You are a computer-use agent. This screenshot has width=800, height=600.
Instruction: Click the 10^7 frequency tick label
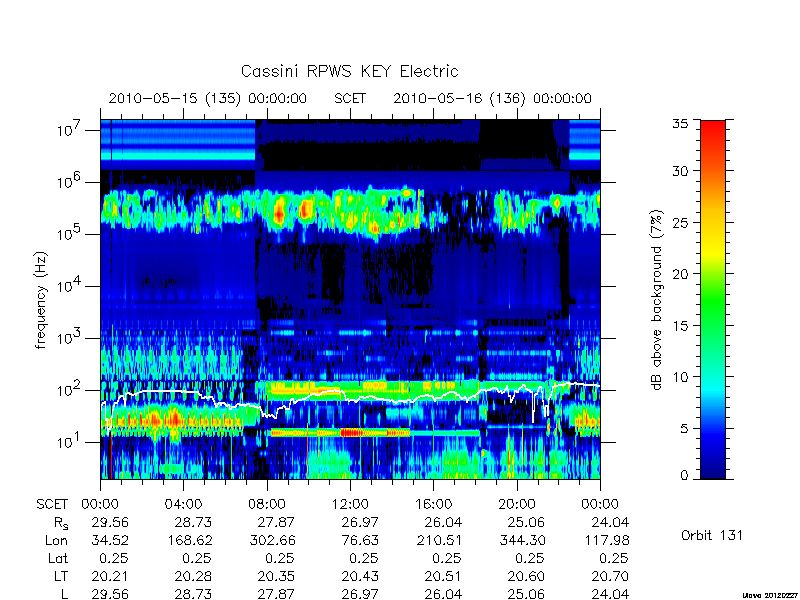point(70,129)
